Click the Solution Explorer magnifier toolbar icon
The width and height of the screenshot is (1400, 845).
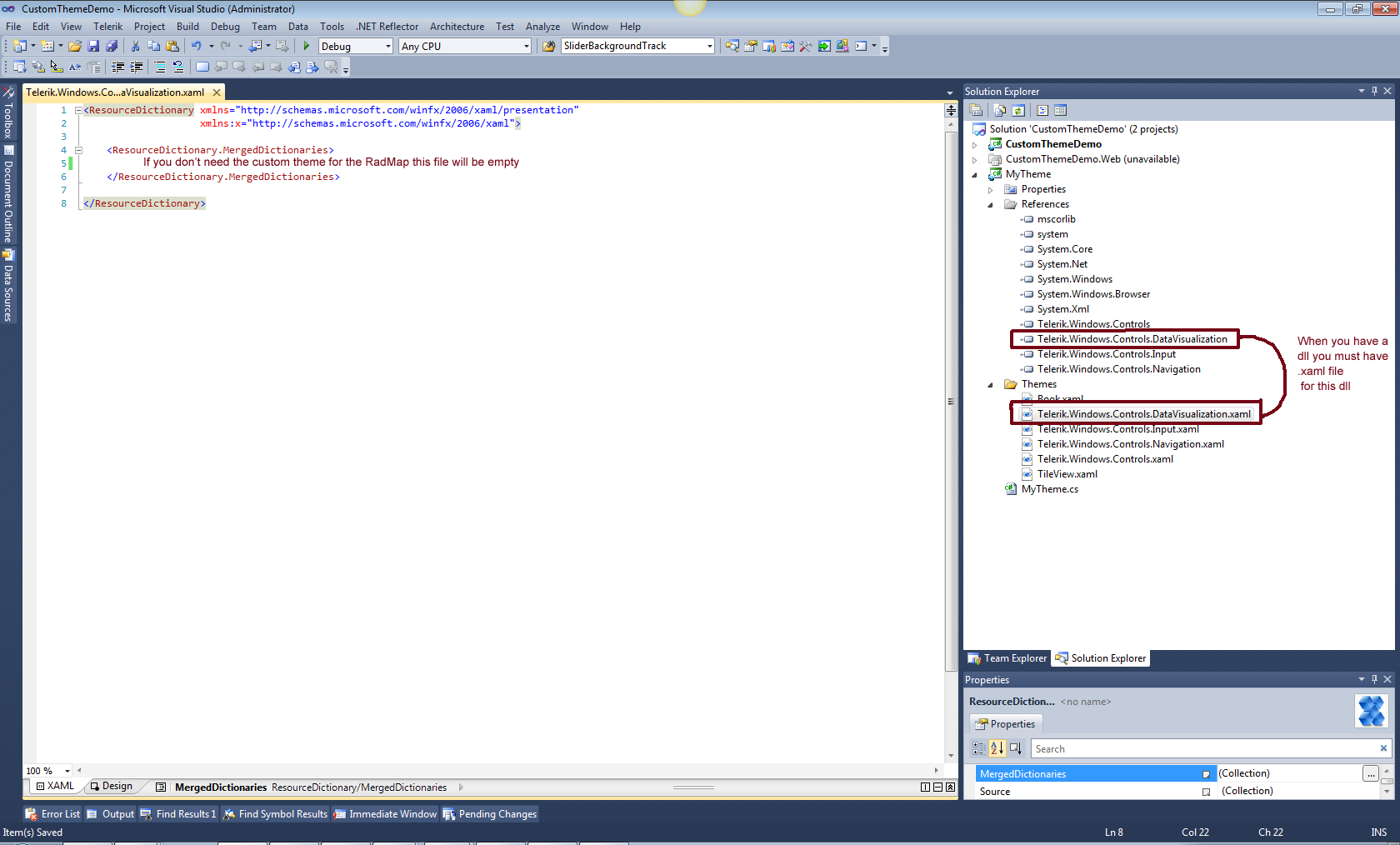click(732, 47)
